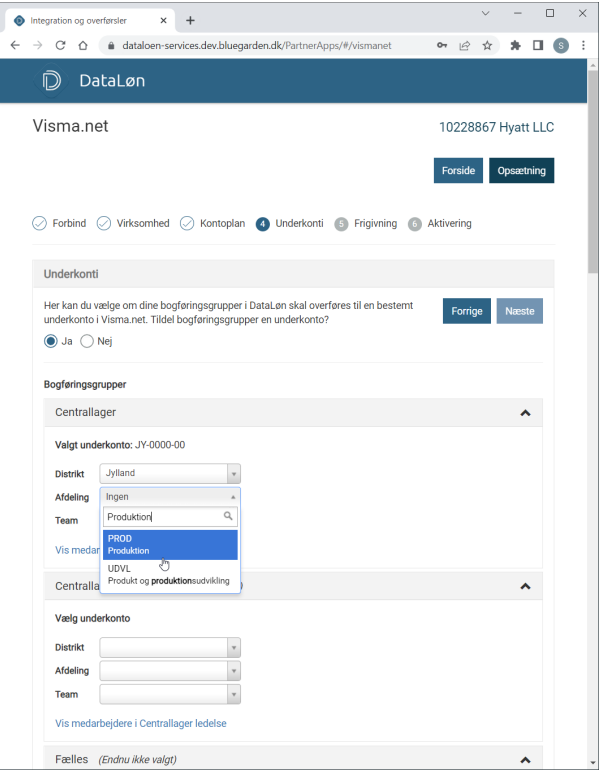Bookmark this page with the star icon
The height and width of the screenshot is (770, 600).
point(487,46)
